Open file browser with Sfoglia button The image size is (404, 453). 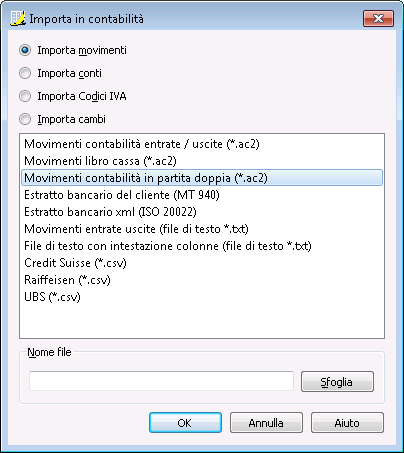[337, 382]
